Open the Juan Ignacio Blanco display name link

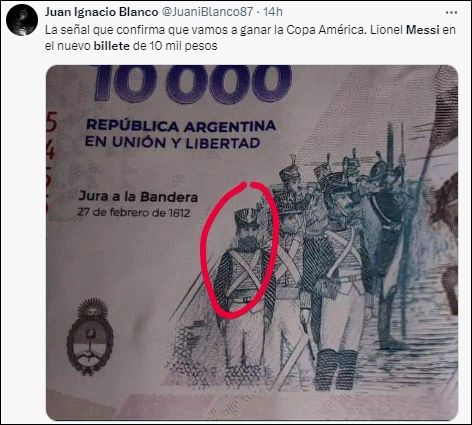click(101, 12)
